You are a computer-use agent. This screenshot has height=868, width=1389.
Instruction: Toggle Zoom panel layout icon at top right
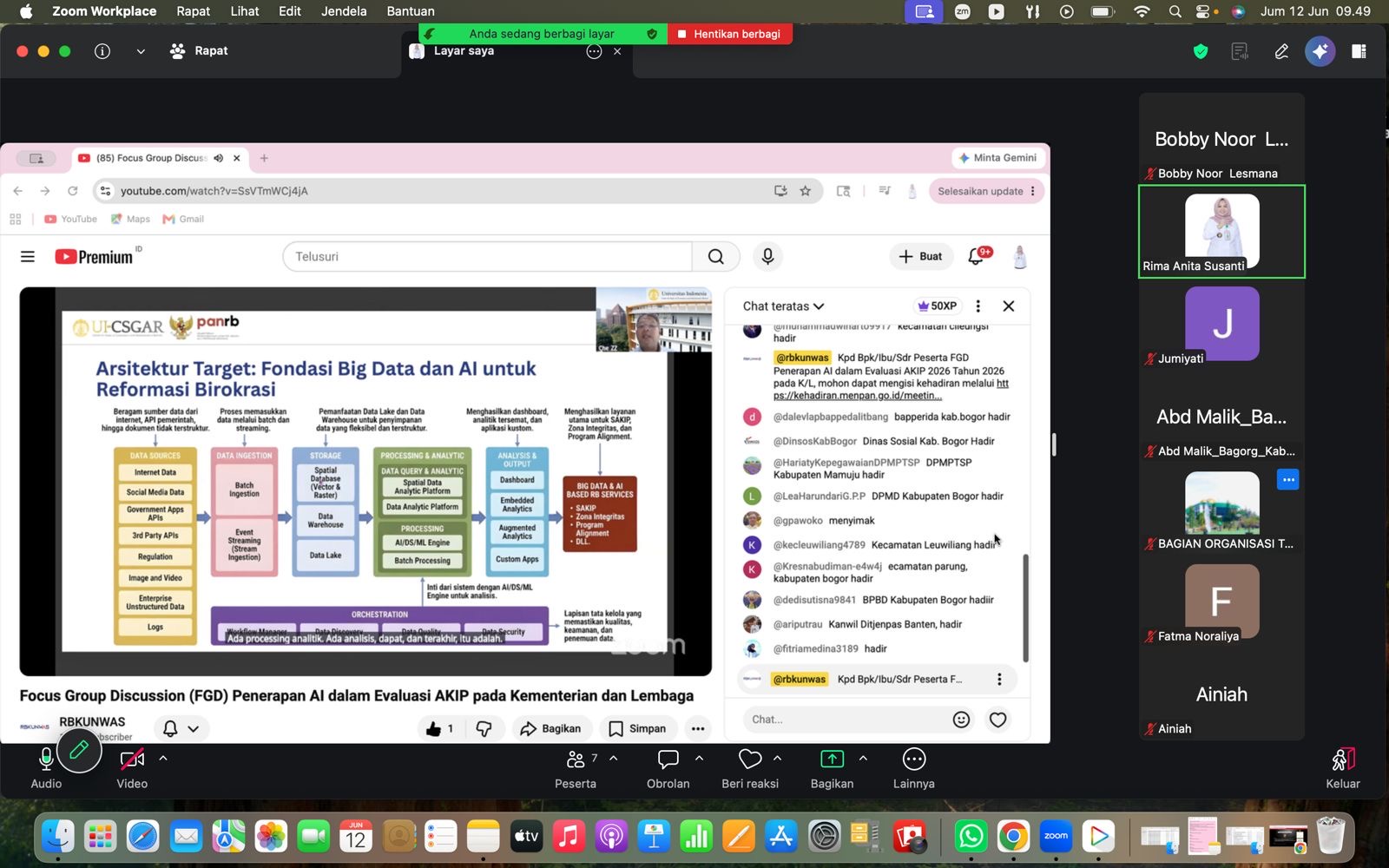pyautogui.click(x=1359, y=51)
